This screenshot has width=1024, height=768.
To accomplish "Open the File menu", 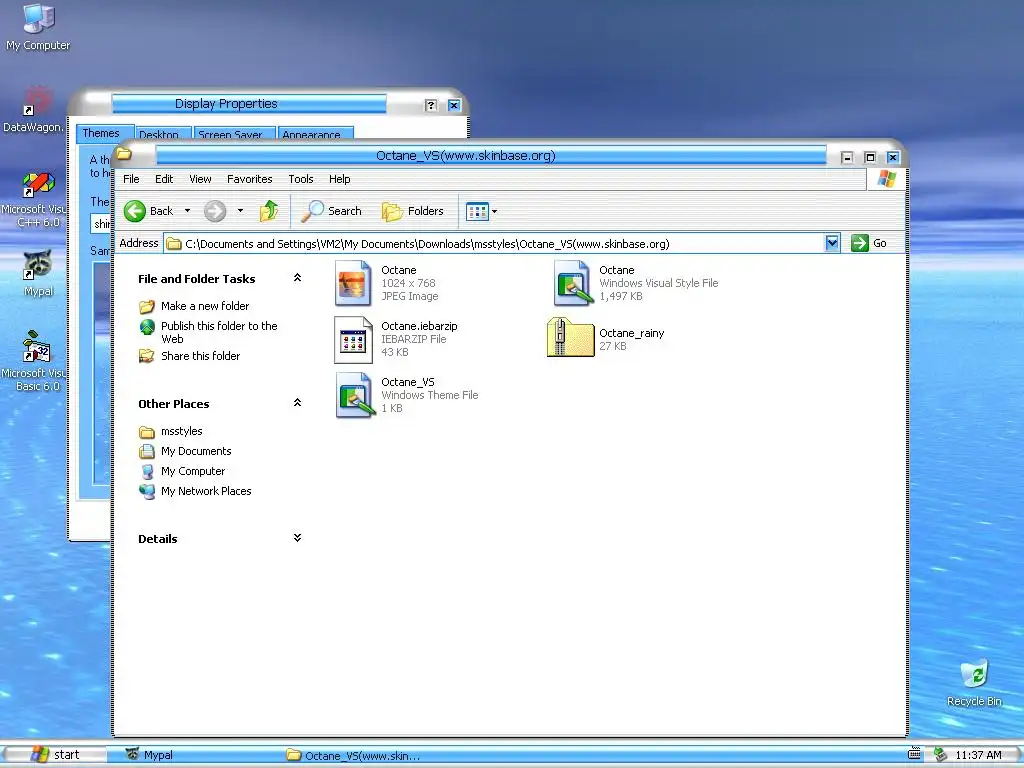I will 131,179.
